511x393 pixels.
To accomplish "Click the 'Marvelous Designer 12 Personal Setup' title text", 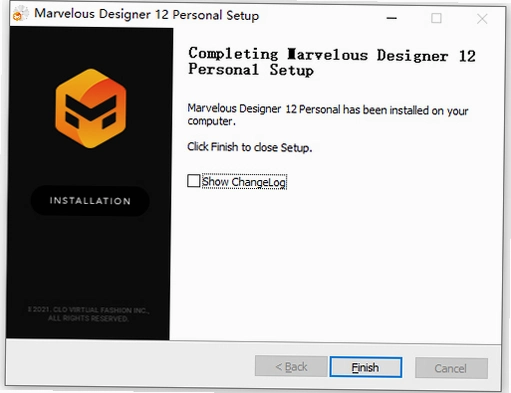I will tap(147, 15).
